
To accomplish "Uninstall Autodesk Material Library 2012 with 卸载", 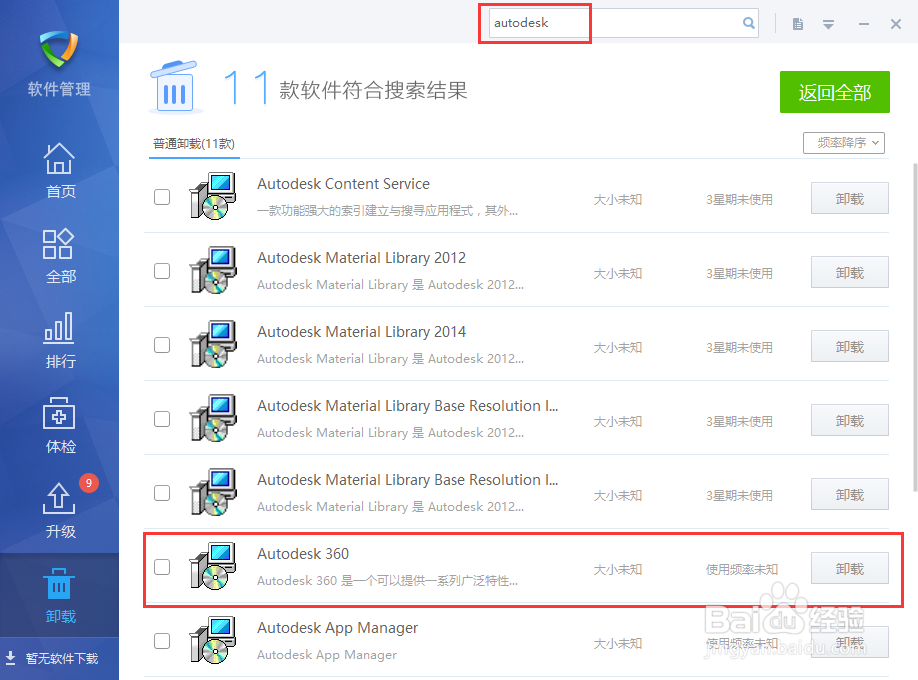I will coord(850,272).
